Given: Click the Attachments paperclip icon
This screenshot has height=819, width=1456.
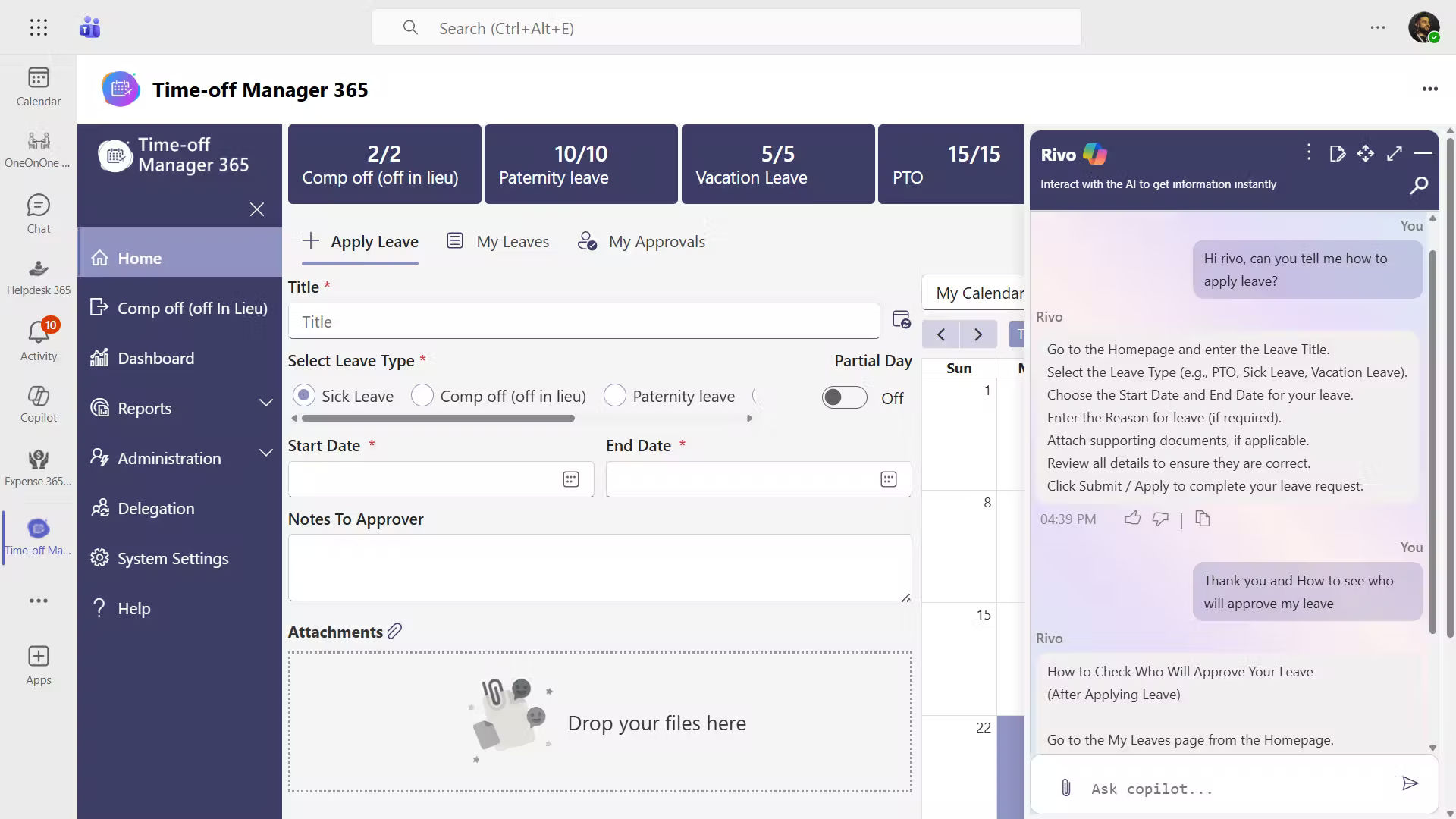Looking at the screenshot, I should [395, 631].
